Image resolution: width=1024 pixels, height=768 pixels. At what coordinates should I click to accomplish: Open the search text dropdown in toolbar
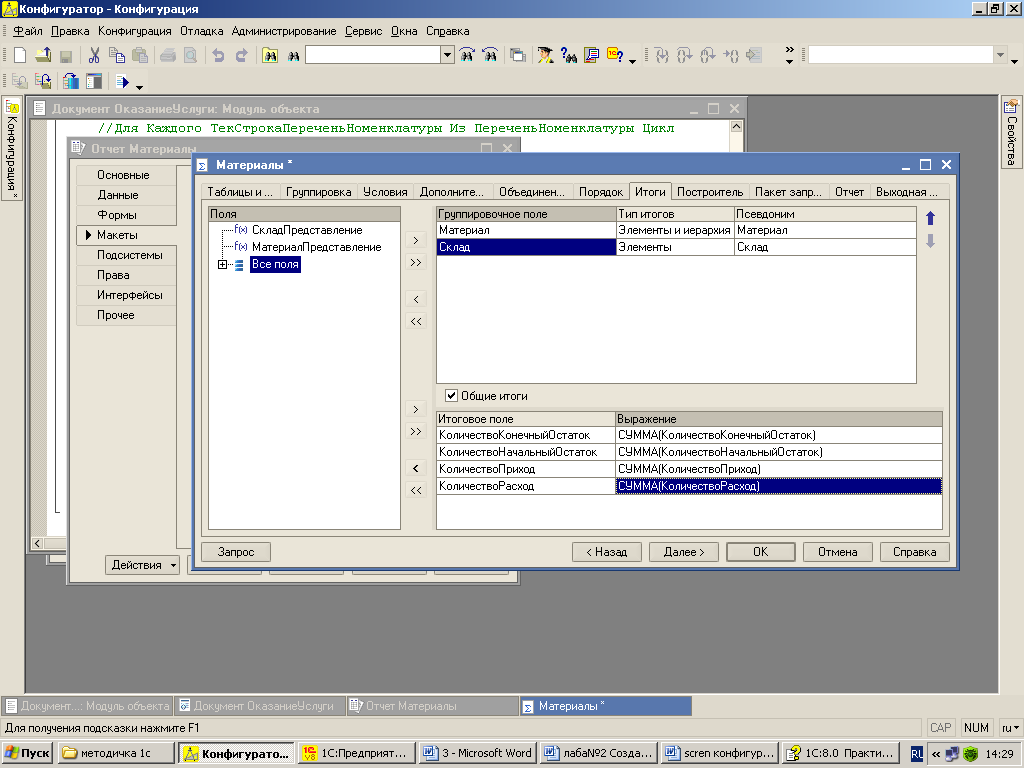447,56
